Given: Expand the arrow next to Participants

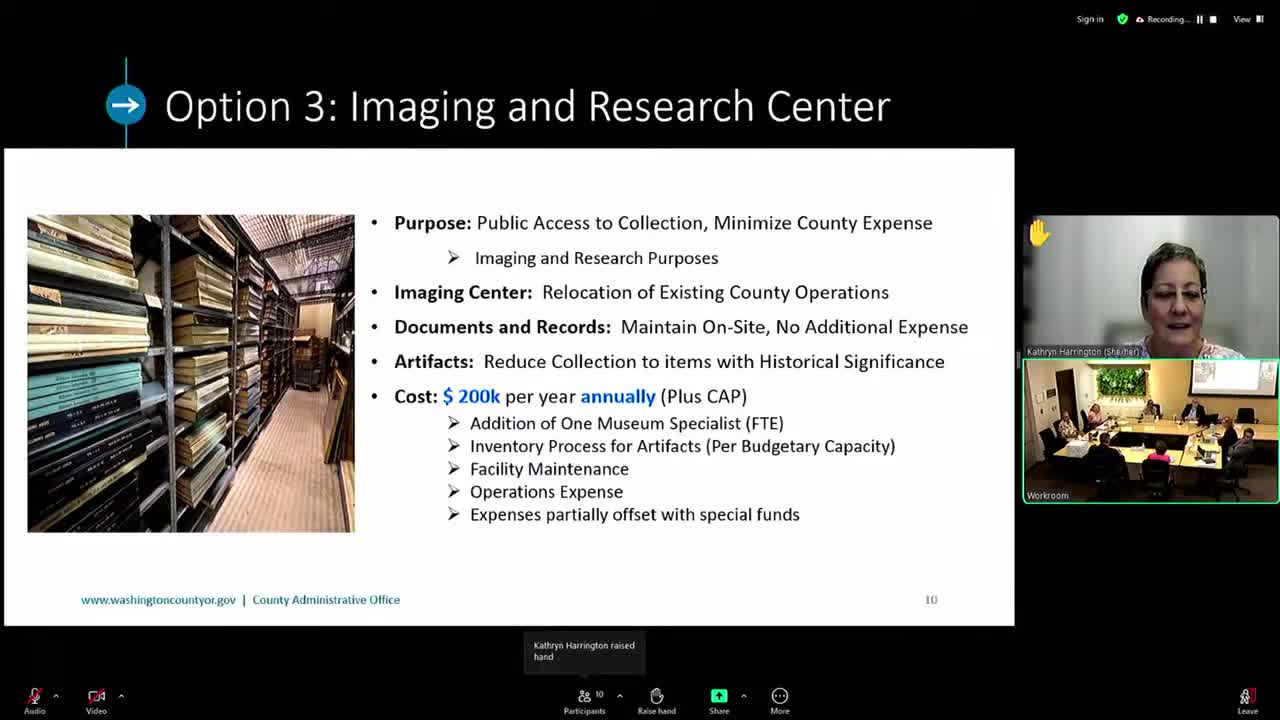Looking at the screenshot, I should coord(619,696).
